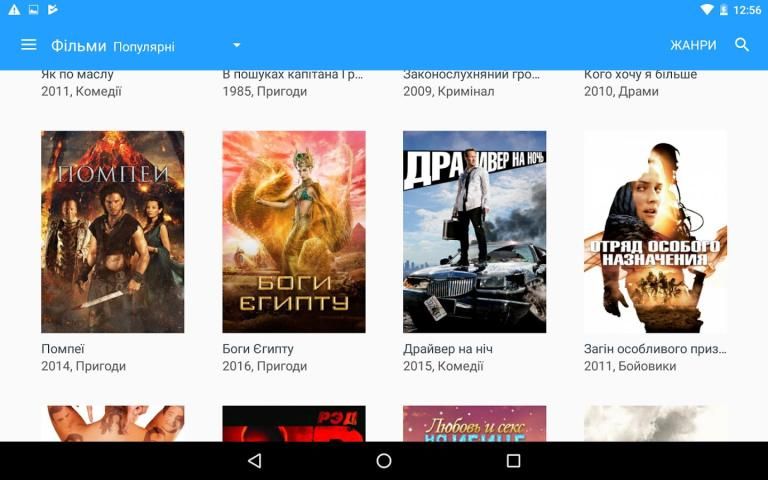Select the Законослухняний громадянин title

[x=472, y=75]
